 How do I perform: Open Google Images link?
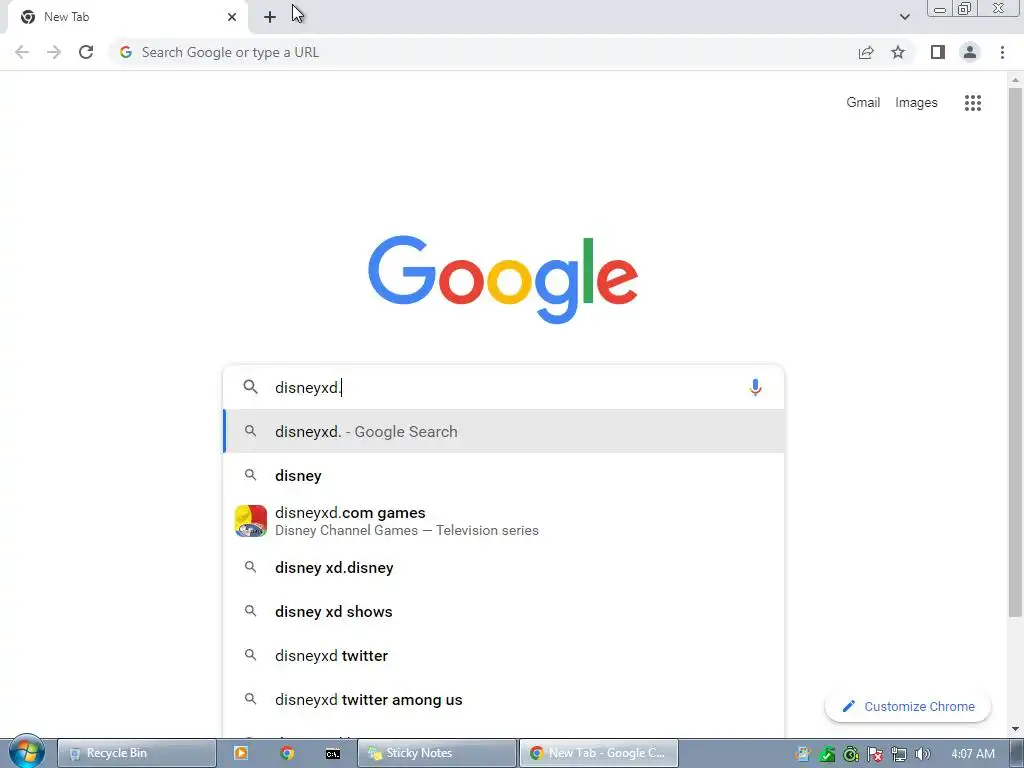point(916,103)
